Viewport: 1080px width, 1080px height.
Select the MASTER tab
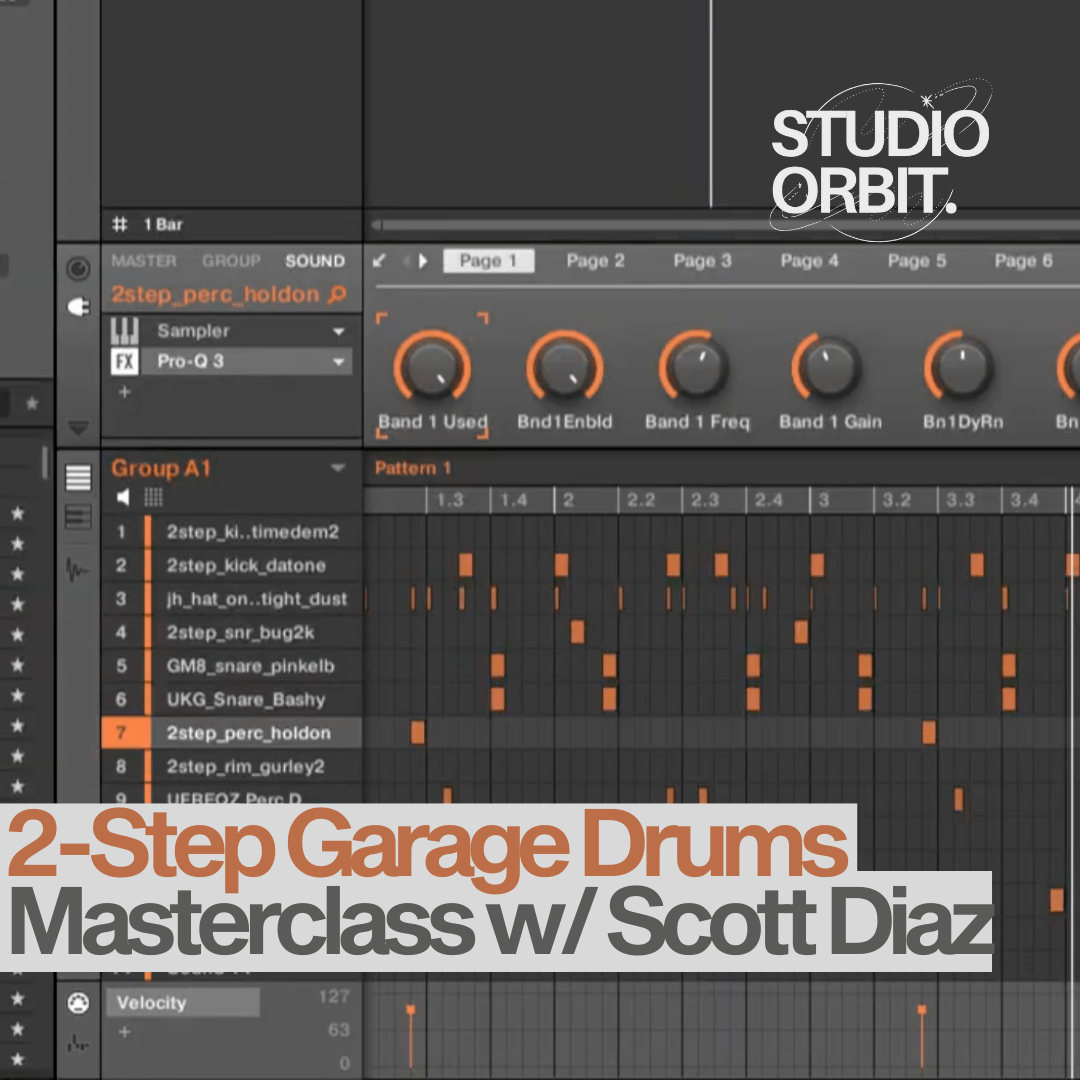[x=146, y=260]
